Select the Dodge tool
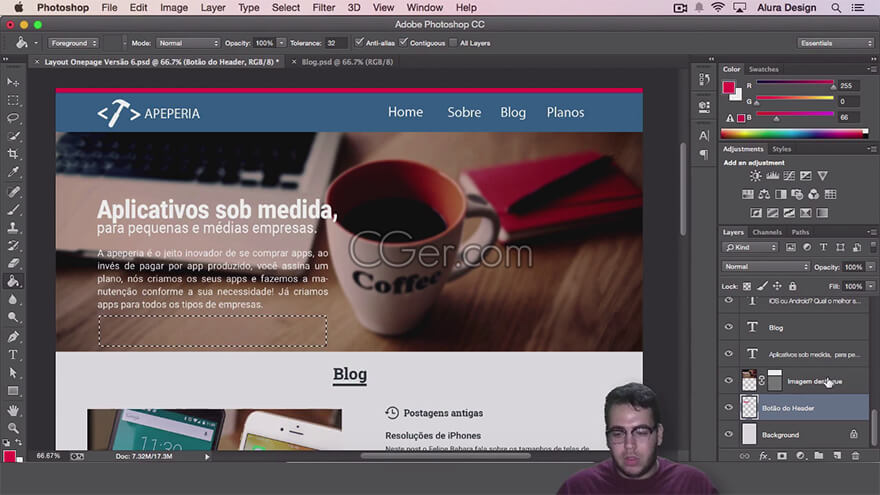The height and width of the screenshot is (495, 880). point(13,317)
